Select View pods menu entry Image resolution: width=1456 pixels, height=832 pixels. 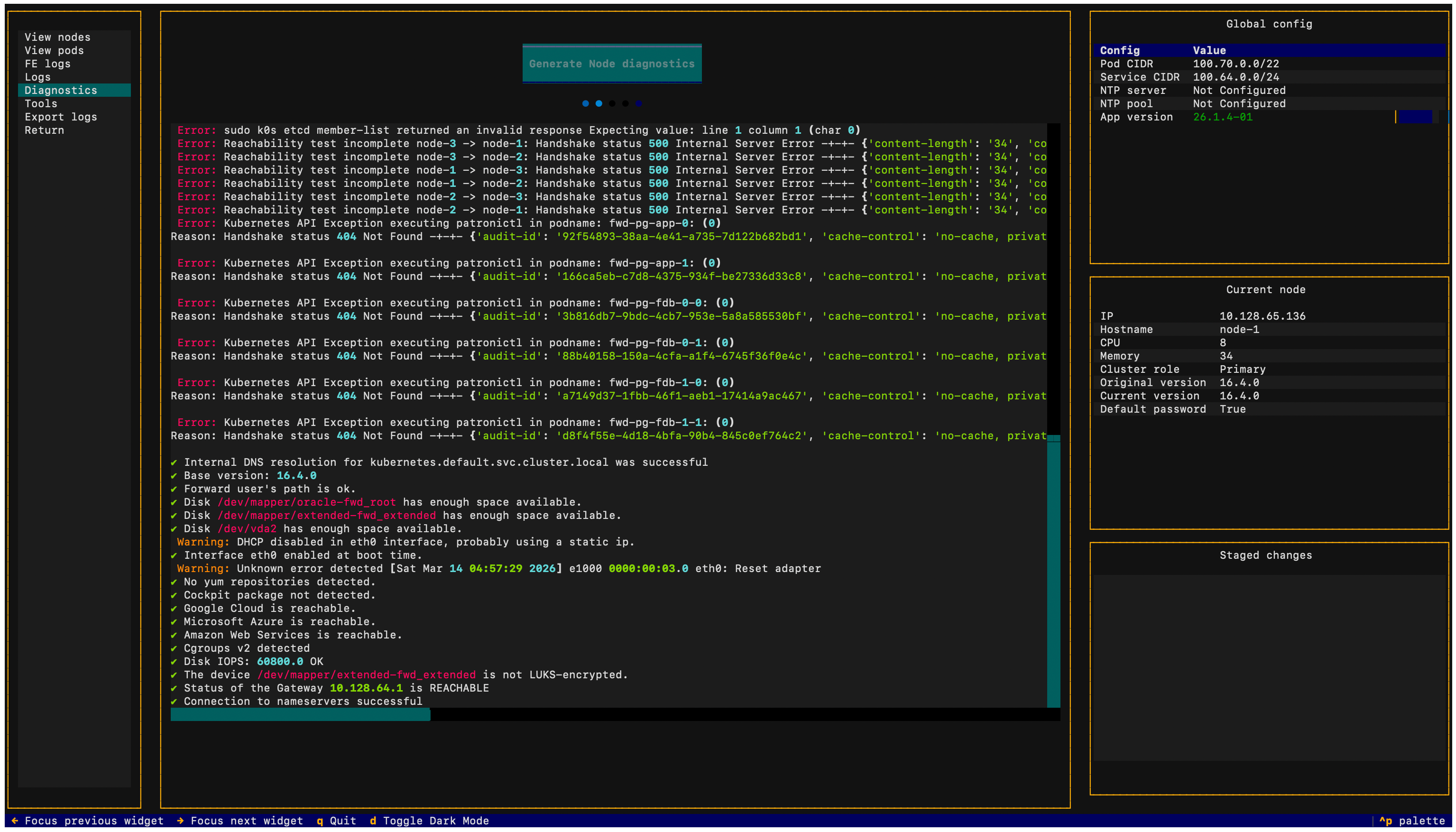74,50
